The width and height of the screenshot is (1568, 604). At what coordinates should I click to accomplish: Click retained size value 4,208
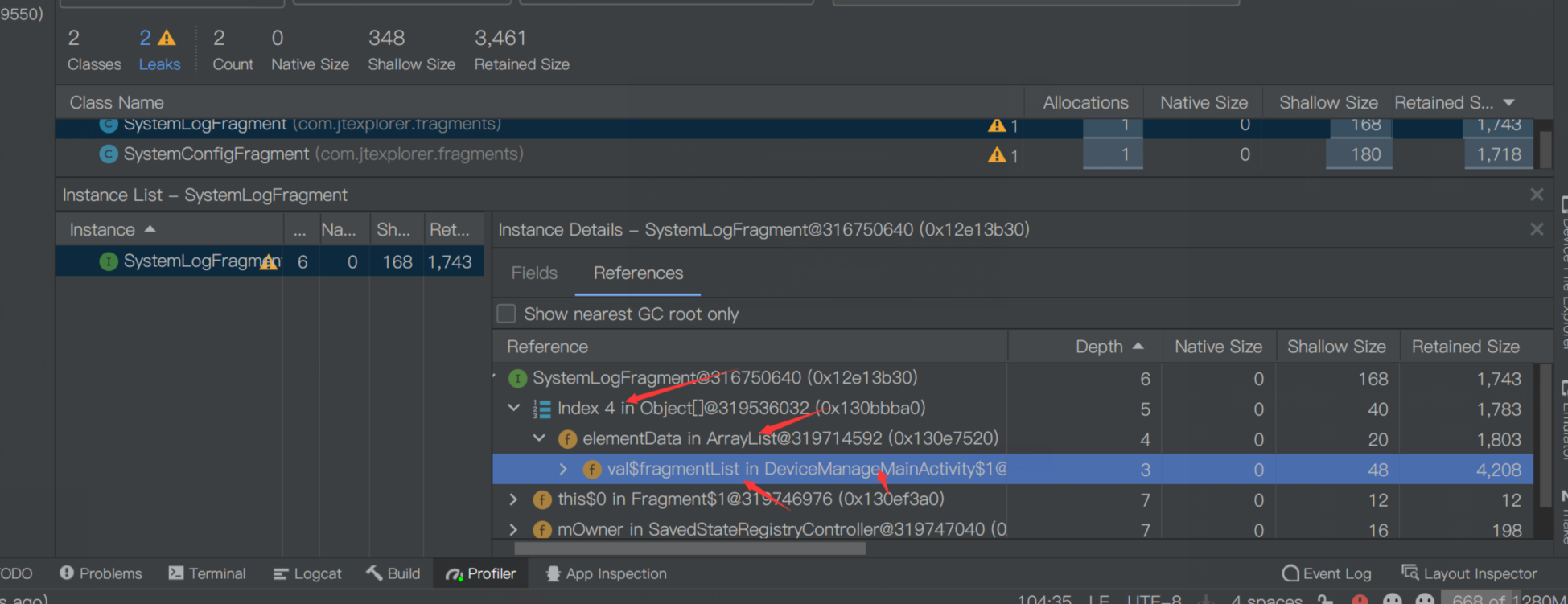click(1498, 470)
